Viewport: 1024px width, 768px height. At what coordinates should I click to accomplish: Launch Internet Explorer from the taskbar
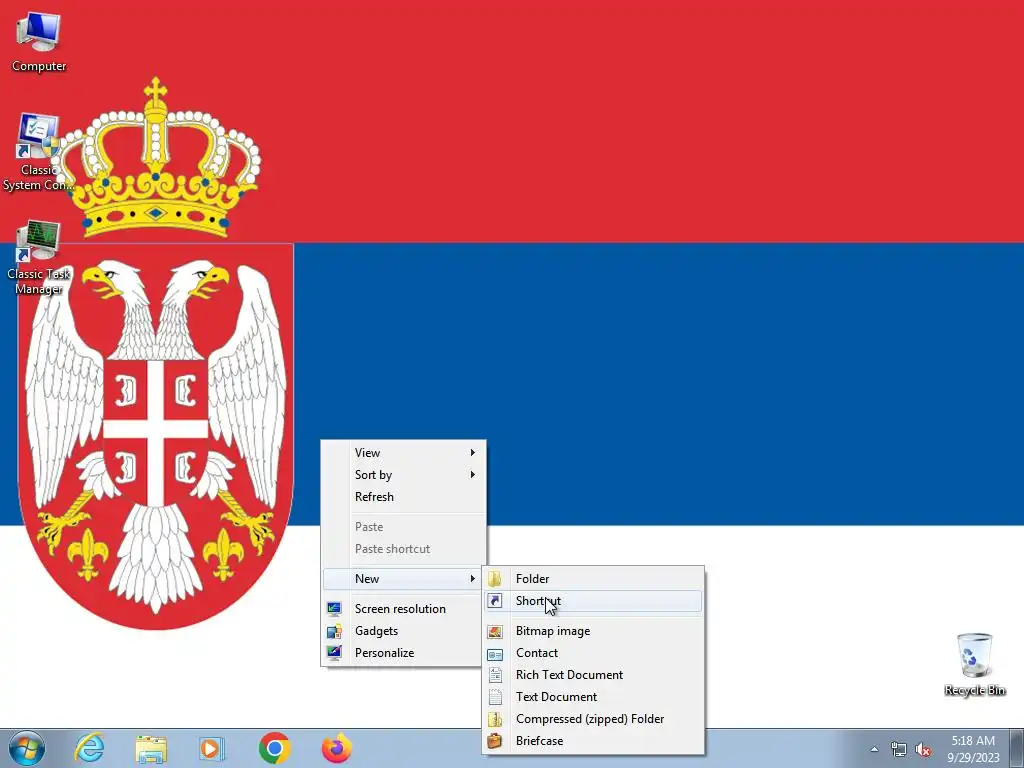[89, 748]
